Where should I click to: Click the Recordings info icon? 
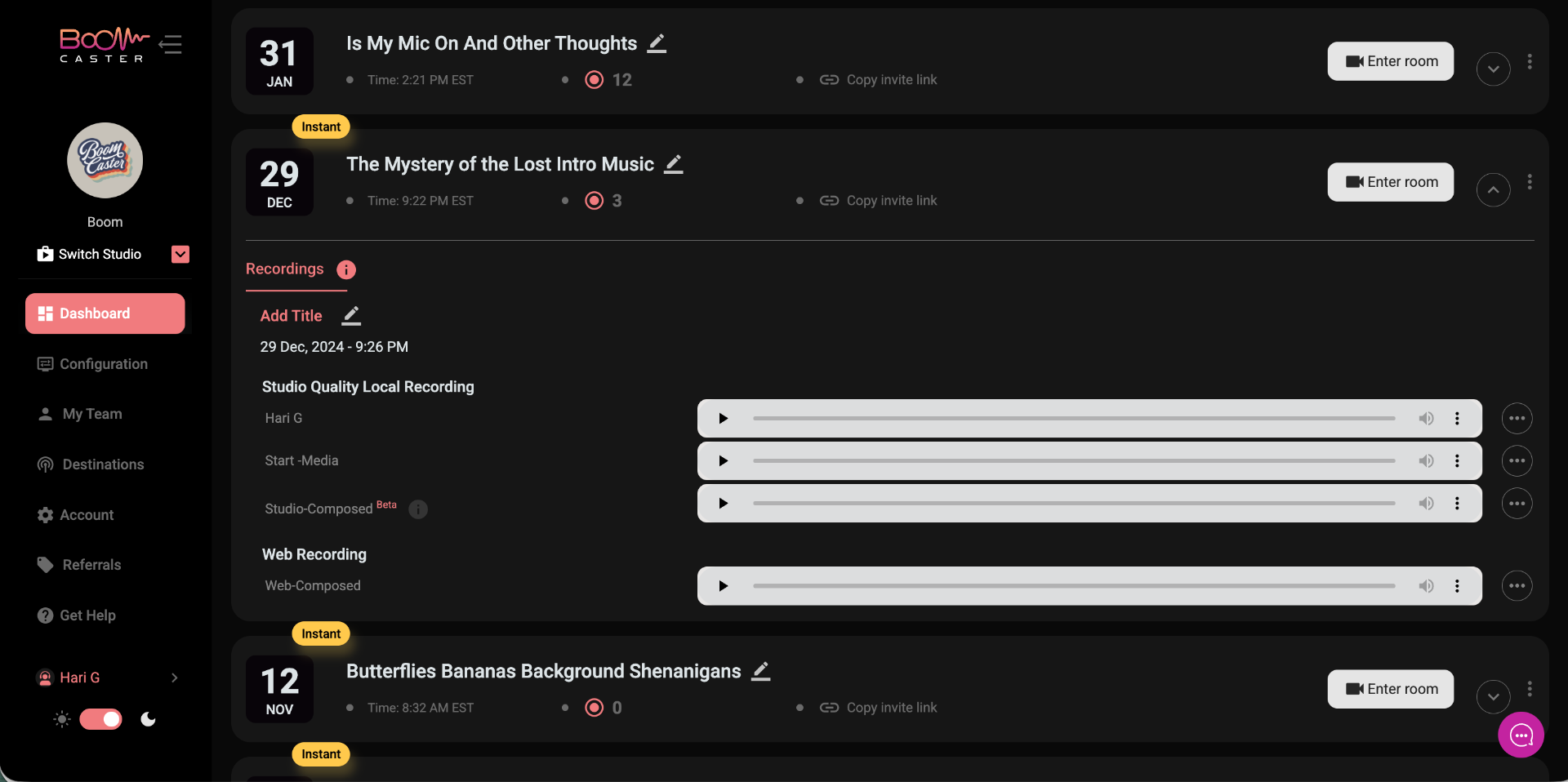pyautogui.click(x=346, y=269)
